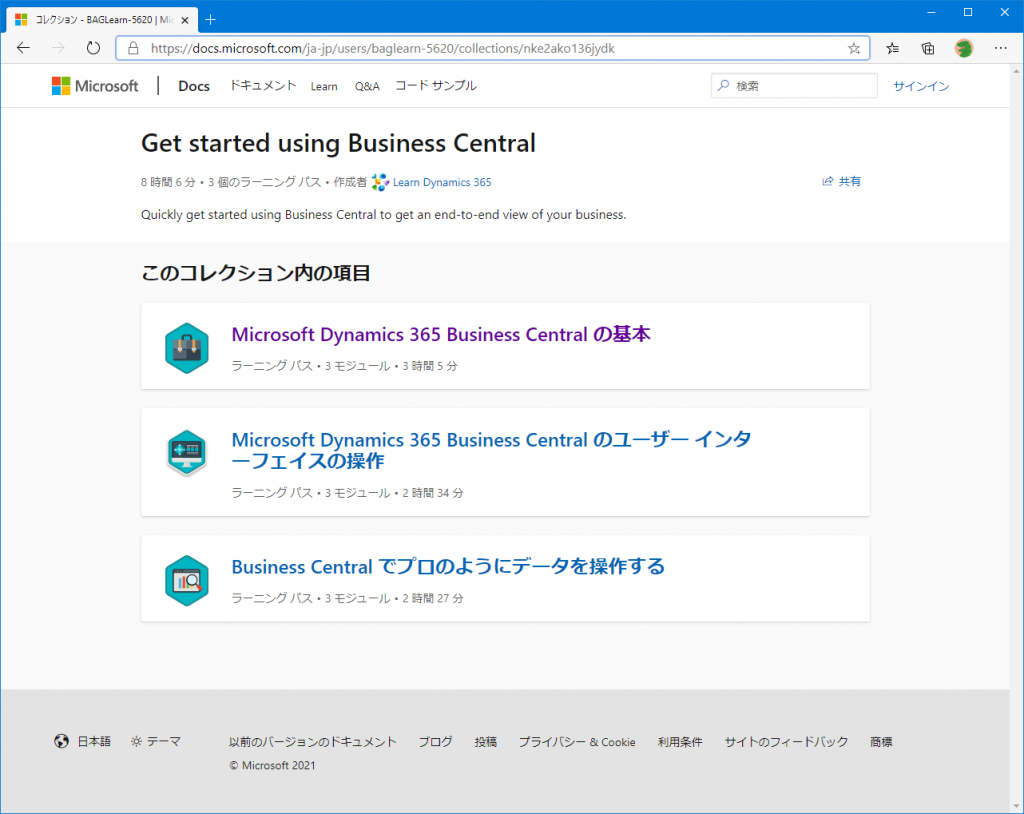
Task: Open the browser settings ellipsis menu
Action: (1000, 48)
